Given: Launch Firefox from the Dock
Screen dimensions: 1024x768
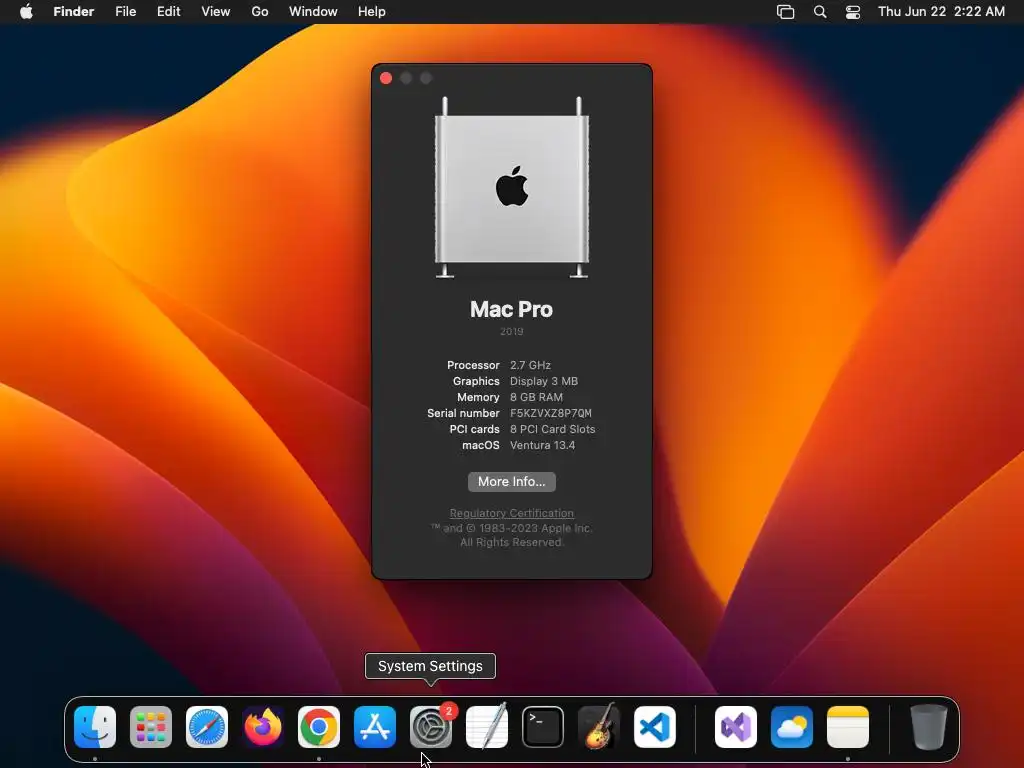Looking at the screenshot, I should [x=263, y=727].
